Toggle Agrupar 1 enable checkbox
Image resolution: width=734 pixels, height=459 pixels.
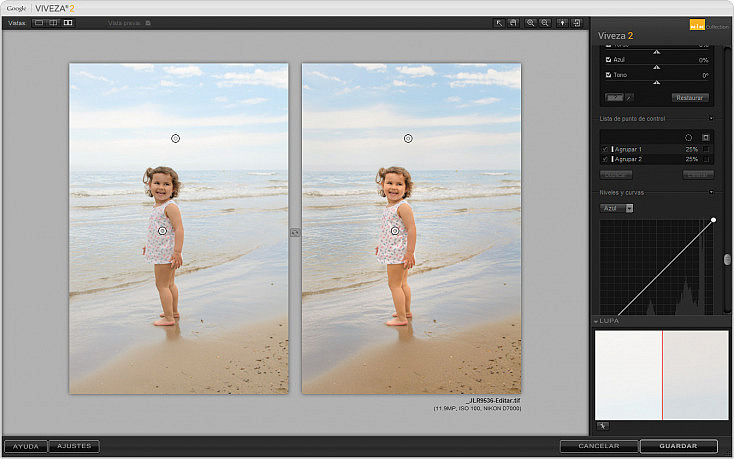[605, 149]
